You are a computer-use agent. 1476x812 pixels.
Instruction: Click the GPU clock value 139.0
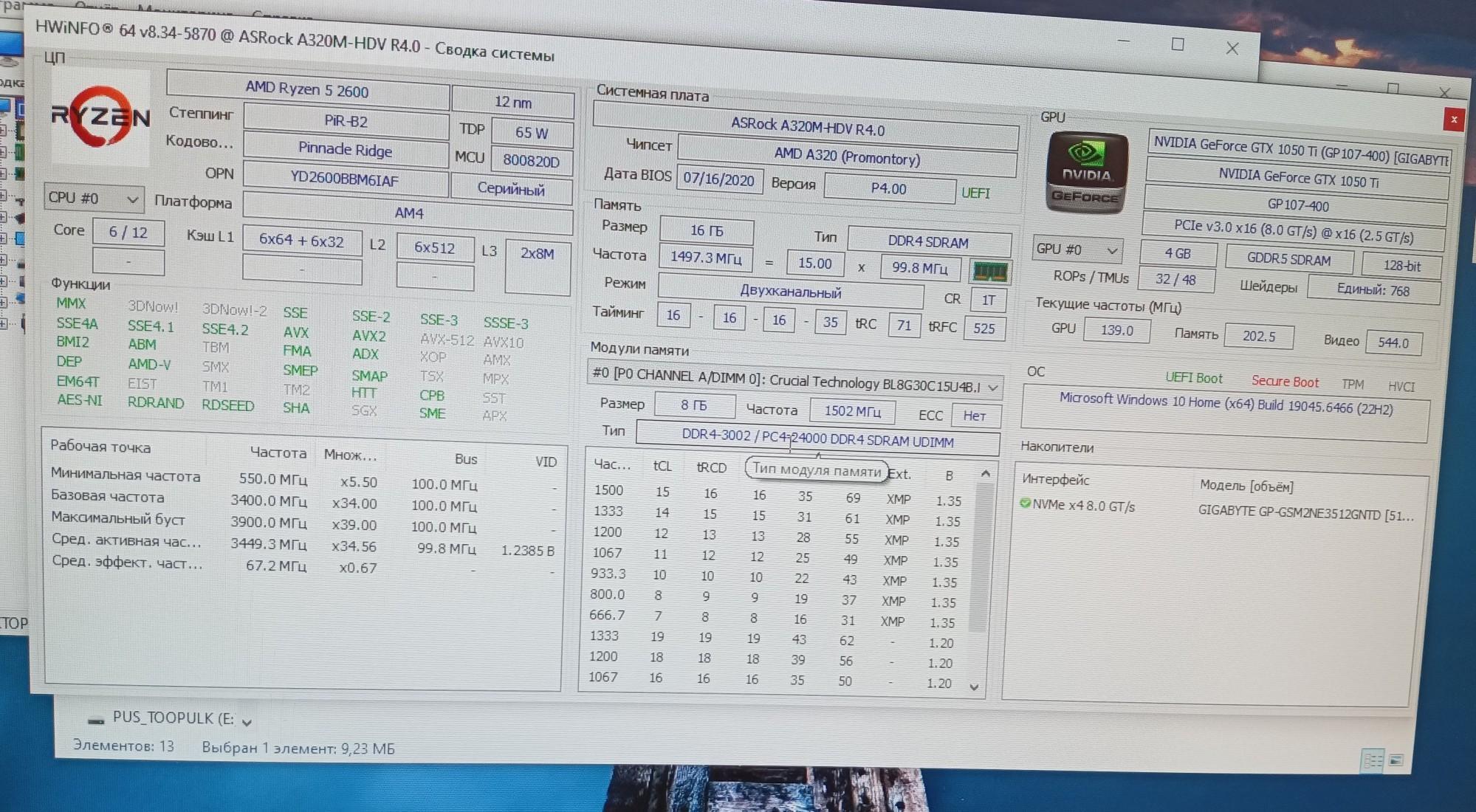point(1116,330)
